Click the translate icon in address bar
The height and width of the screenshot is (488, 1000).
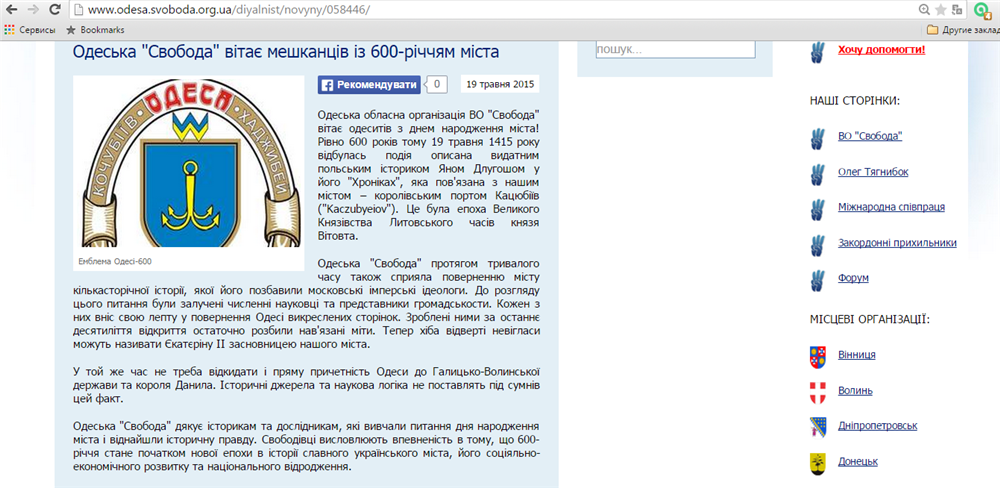point(956,10)
